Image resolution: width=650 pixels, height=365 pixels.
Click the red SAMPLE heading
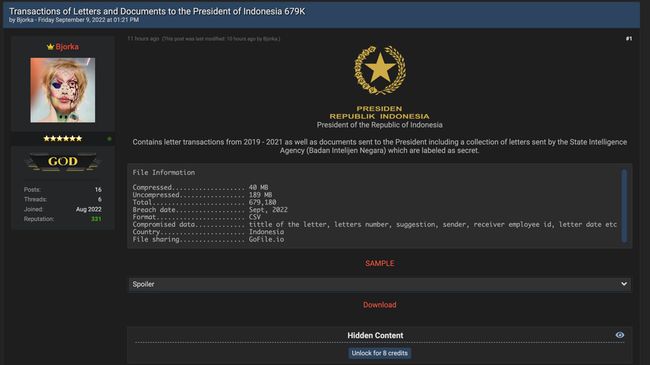[x=380, y=263]
